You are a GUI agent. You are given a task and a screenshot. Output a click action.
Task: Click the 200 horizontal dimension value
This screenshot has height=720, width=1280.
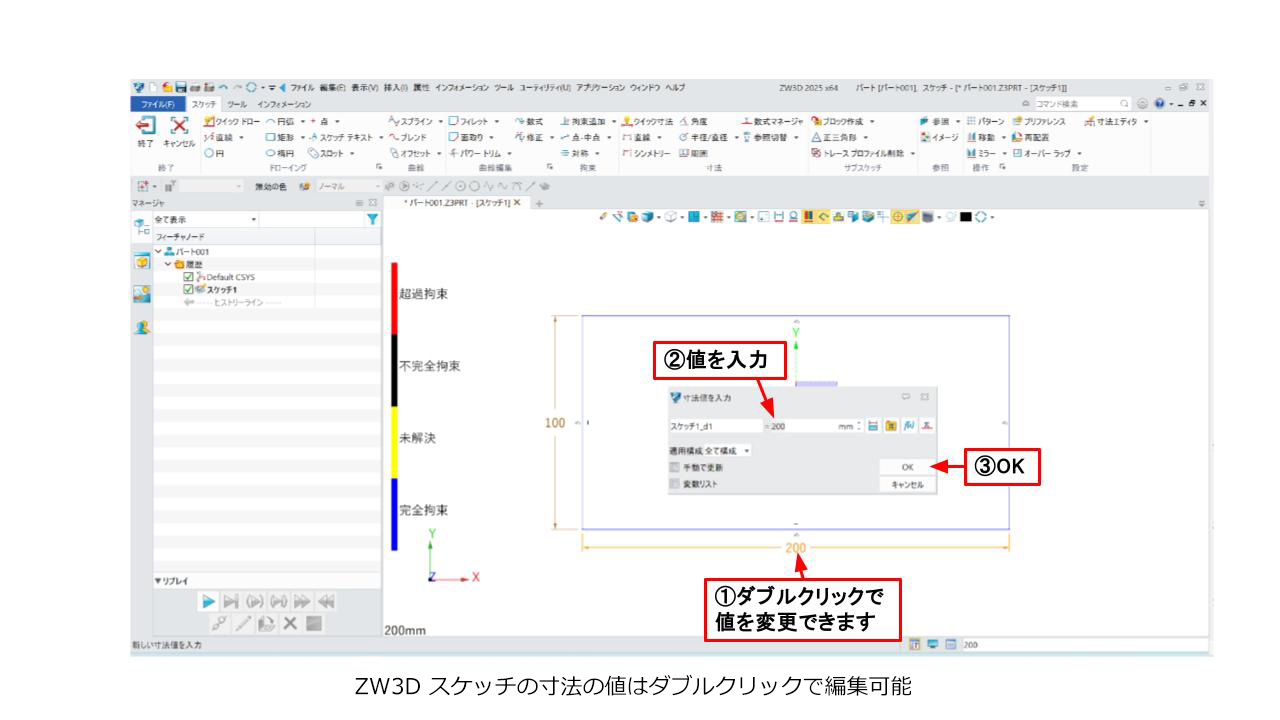click(795, 548)
